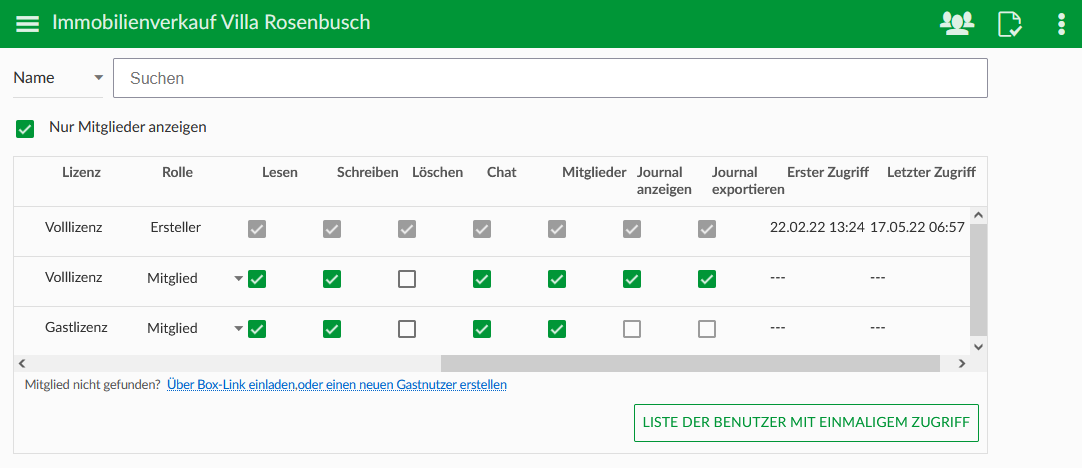
Task: Open the members group icon
Action: pos(957,23)
